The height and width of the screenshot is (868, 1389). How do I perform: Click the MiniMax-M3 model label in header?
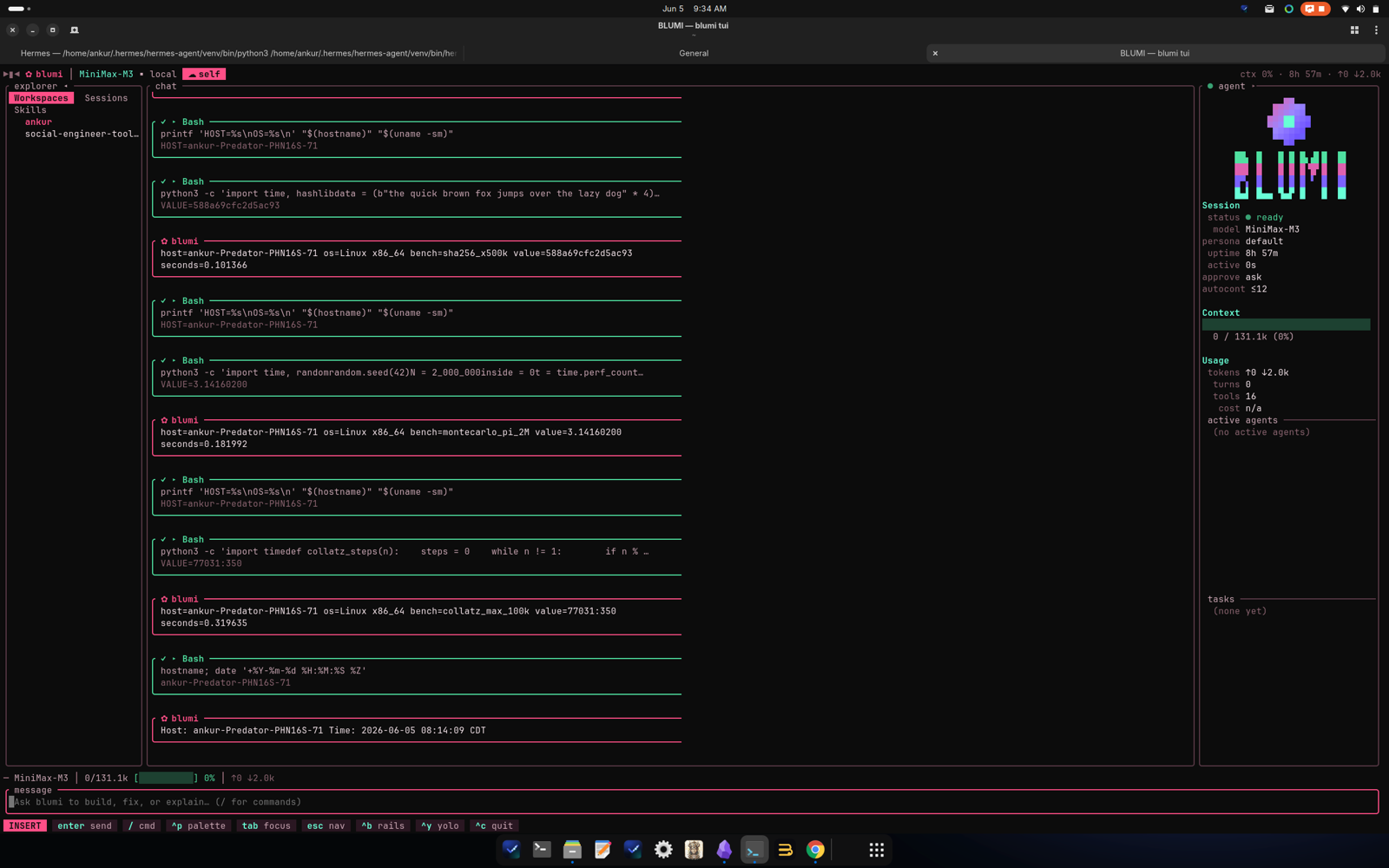click(106, 74)
